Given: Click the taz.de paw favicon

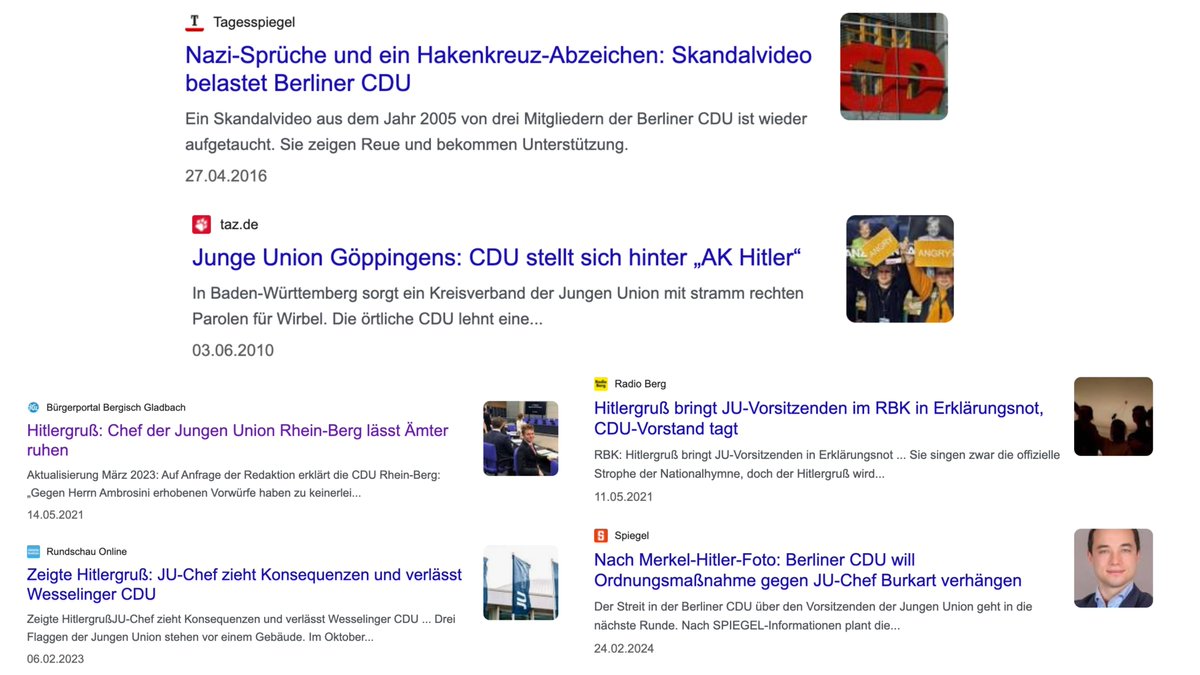Looking at the screenshot, I should pyautogui.click(x=202, y=224).
